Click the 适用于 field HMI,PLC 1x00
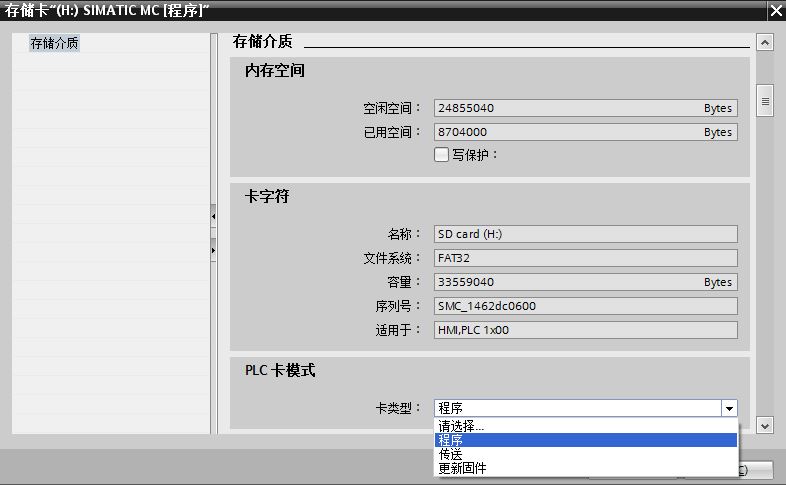Viewport: 786px width, 485px height. pyautogui.click(x=585, y=330)
